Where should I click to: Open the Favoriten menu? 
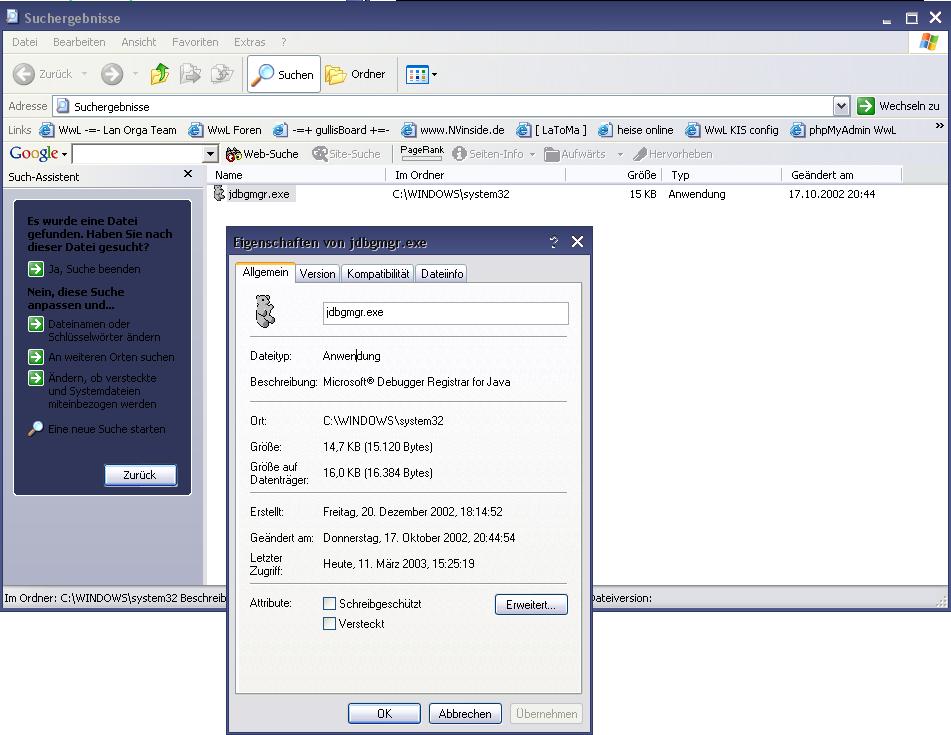(195, 42)
